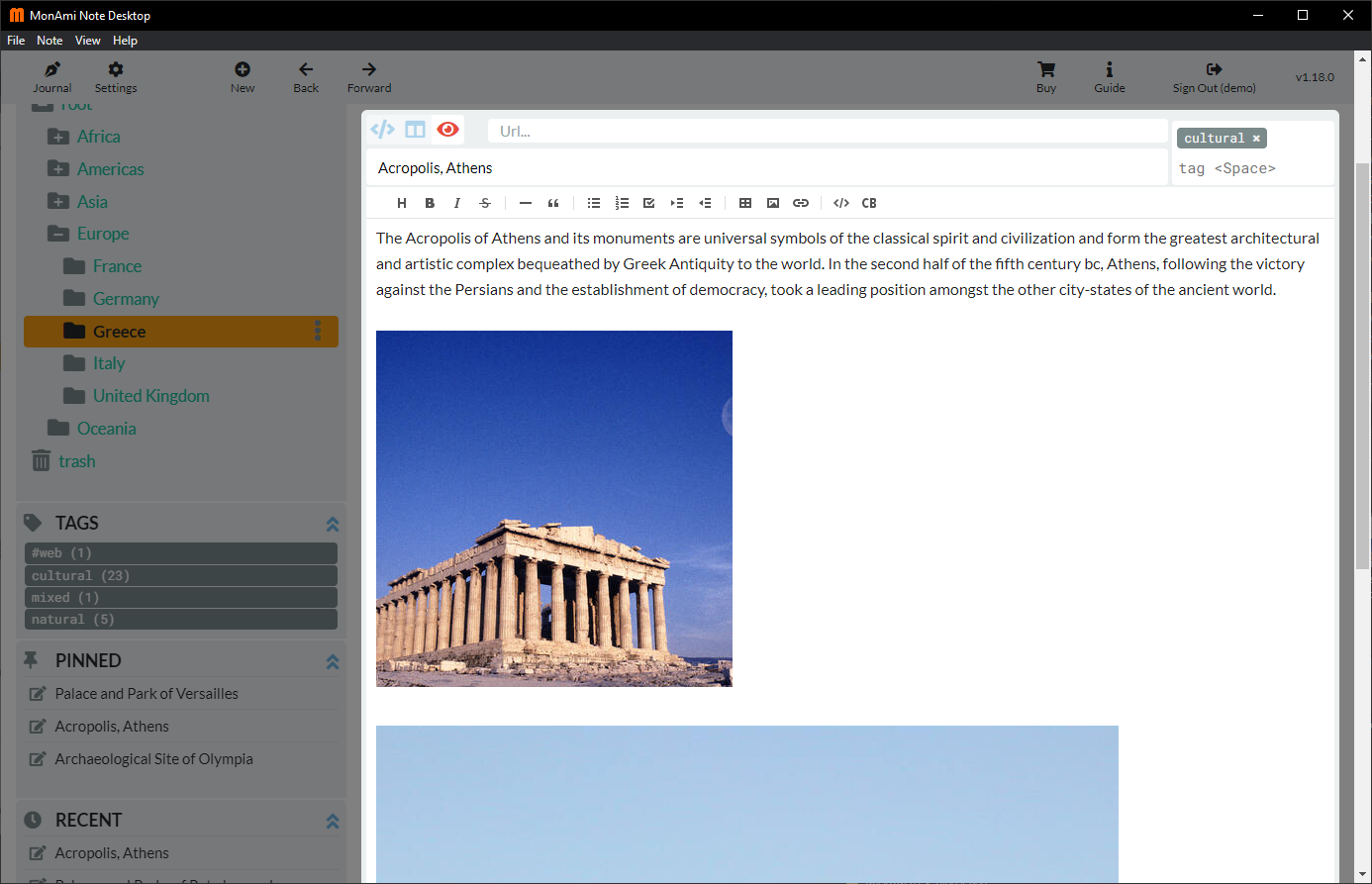This screenshot has height=884, width=1372.
Task: Open the File menu
Action: tap(16, 41)
